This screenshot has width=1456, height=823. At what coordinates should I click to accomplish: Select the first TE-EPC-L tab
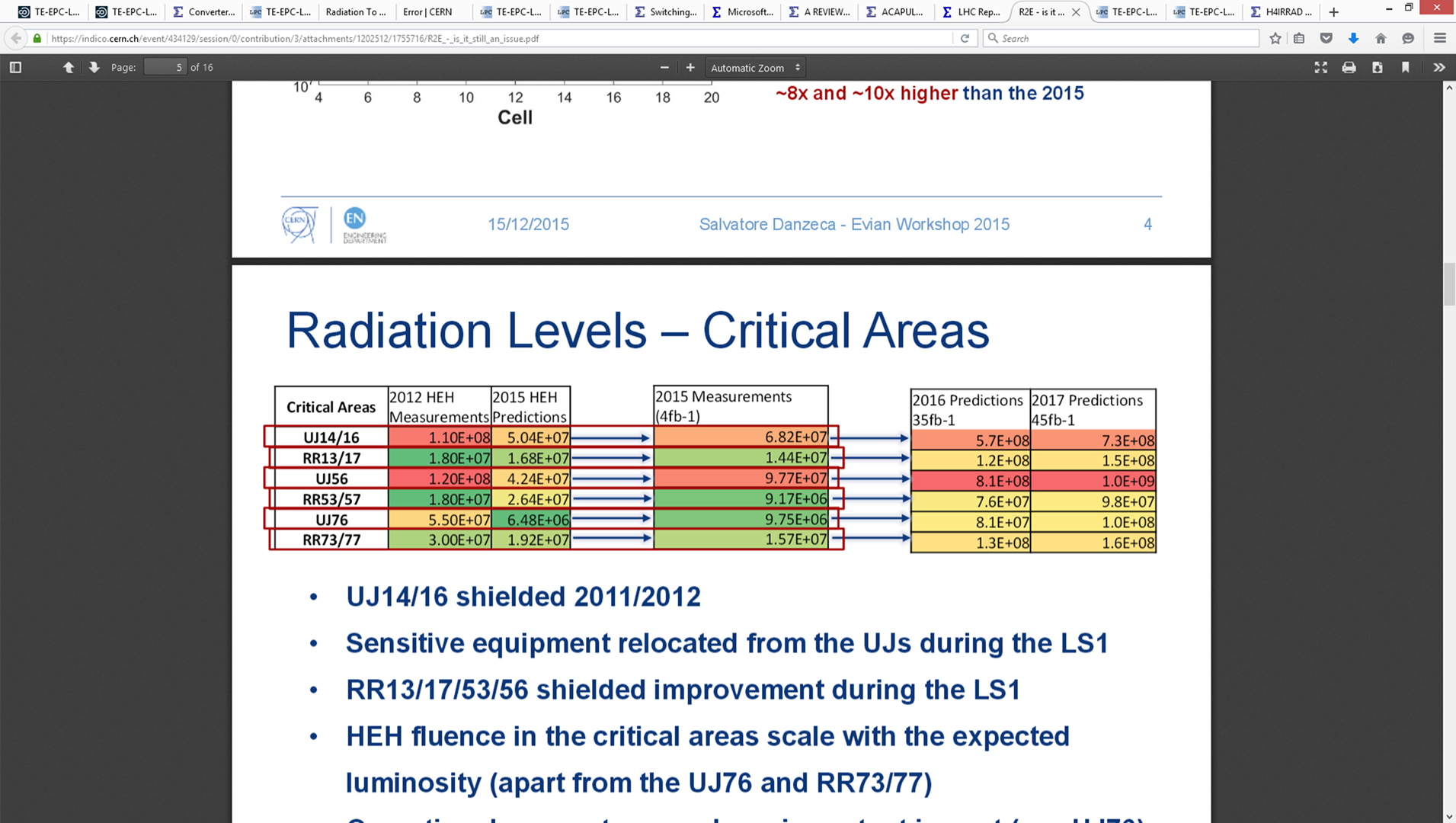[50, 11]
